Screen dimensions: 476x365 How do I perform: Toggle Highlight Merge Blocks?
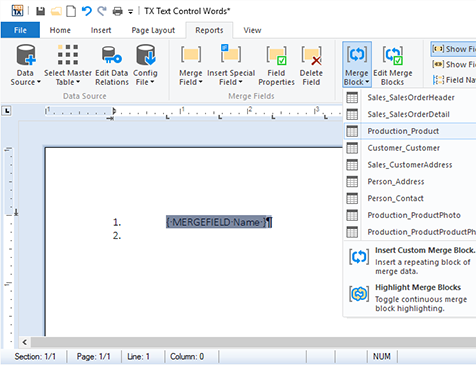(x=411, y=297)
